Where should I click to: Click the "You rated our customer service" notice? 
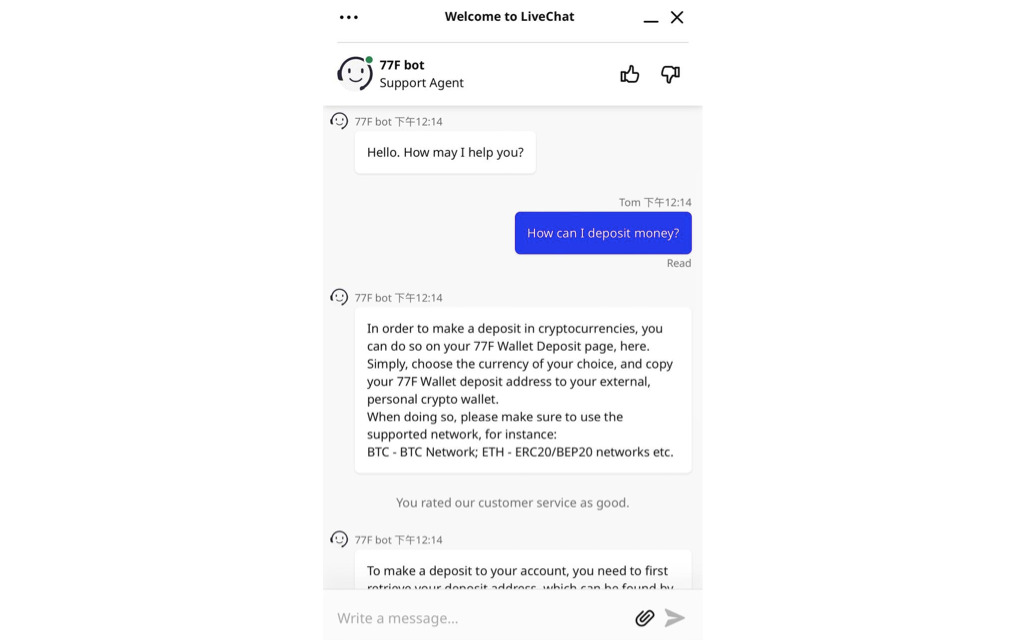[512, 503]
